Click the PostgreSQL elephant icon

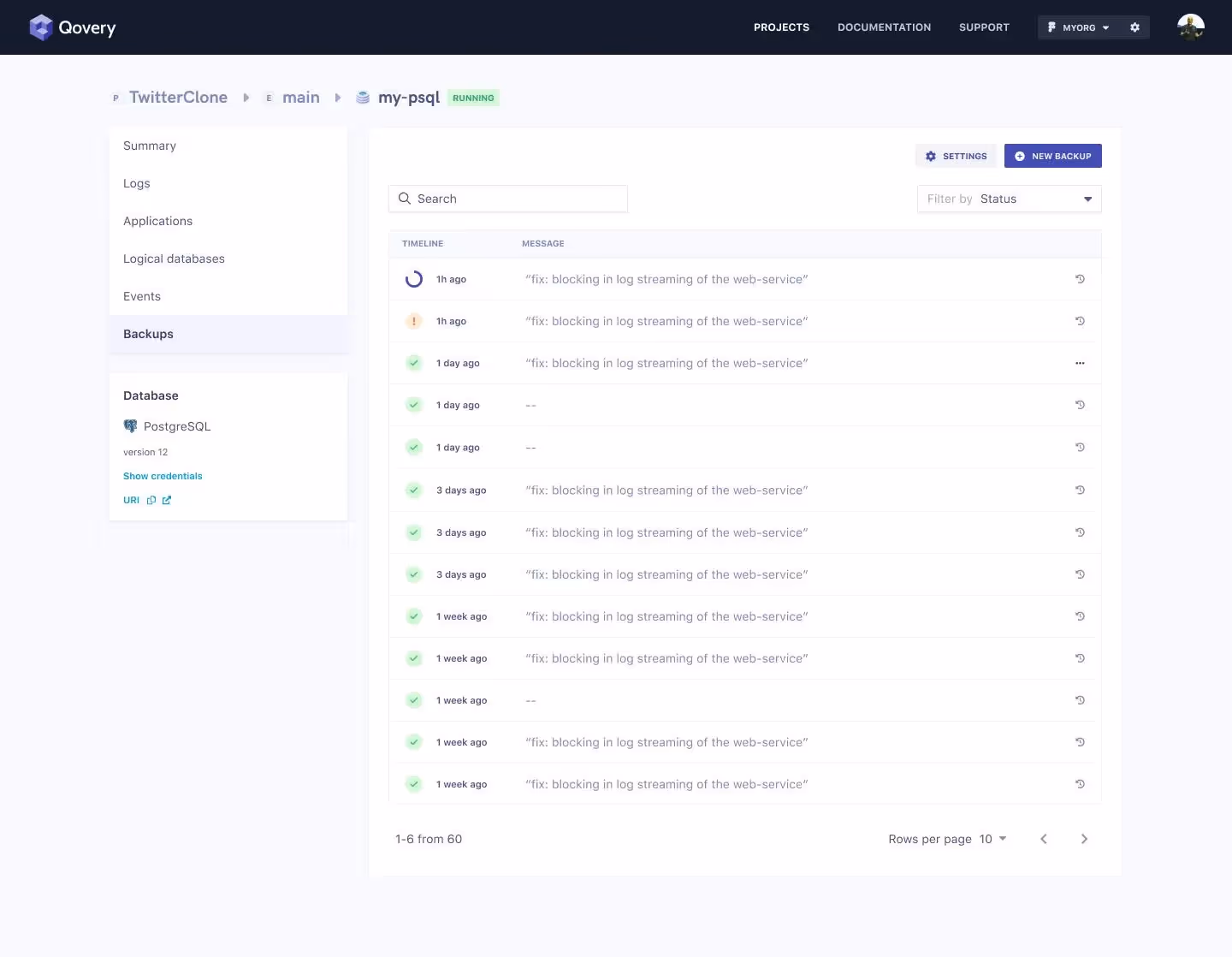coord(130,425)
